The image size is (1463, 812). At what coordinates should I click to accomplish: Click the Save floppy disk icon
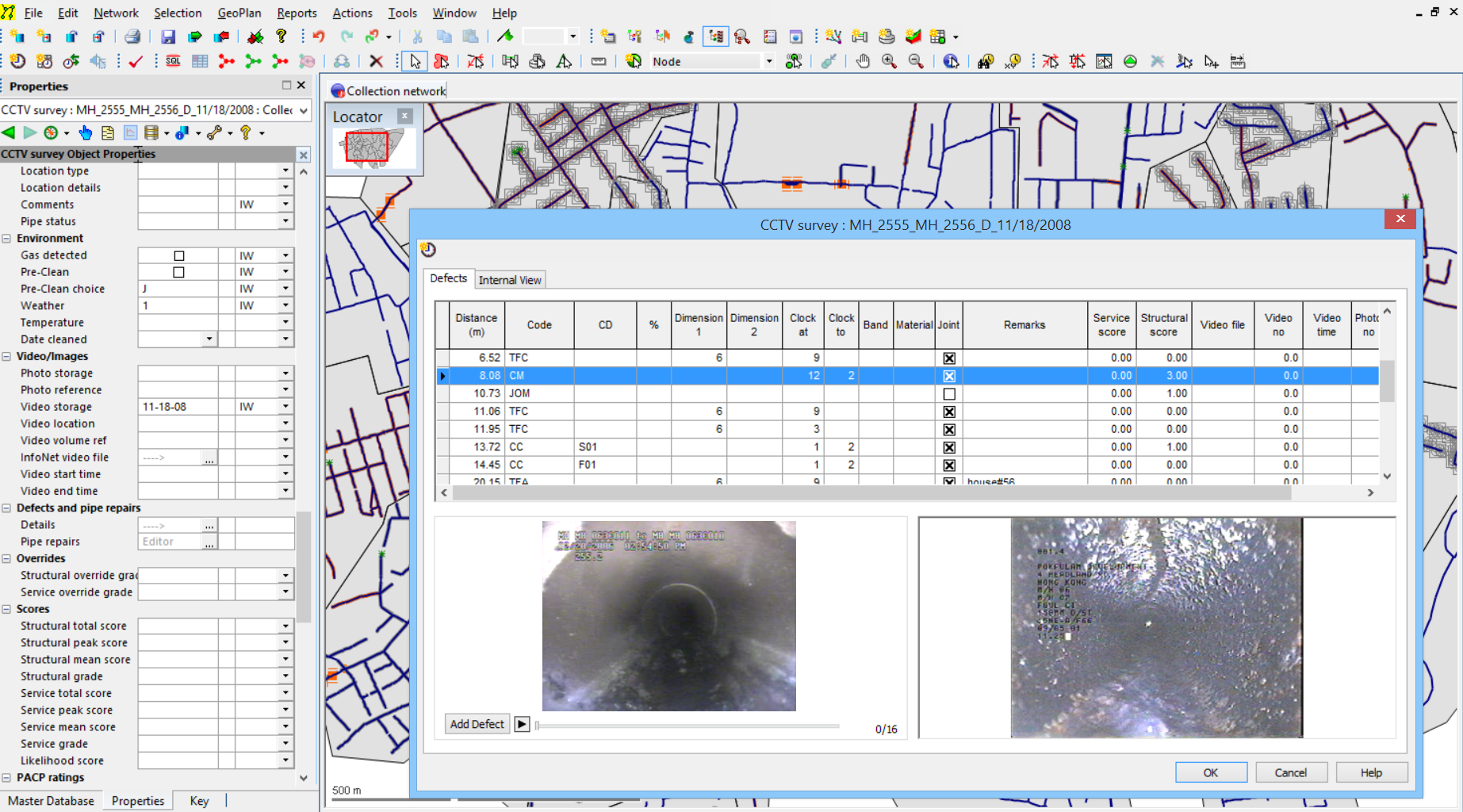168,36
